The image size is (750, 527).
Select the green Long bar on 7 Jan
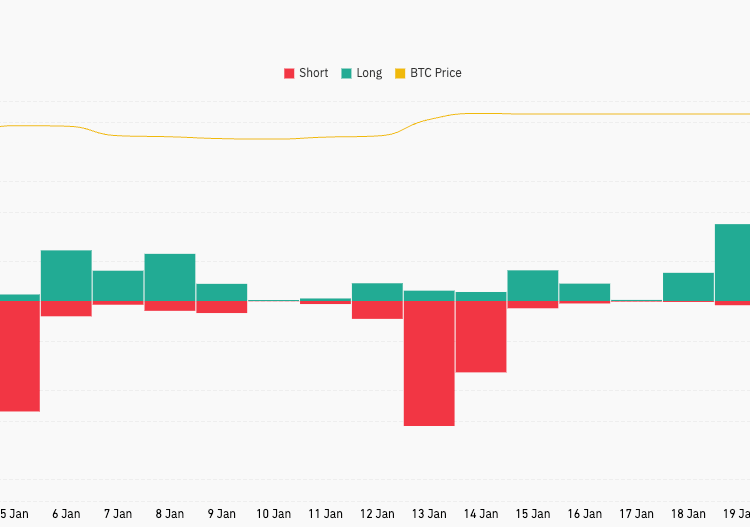coord(118,286)
